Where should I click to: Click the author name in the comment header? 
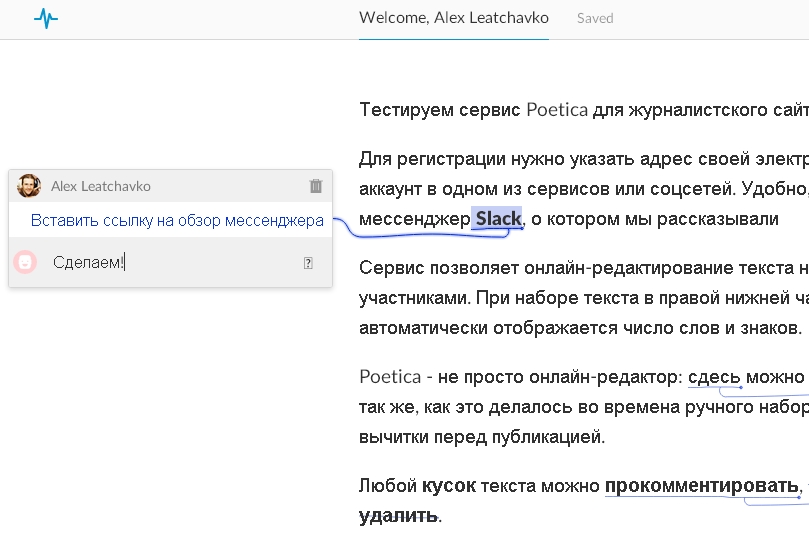pyautogui.click(x=101, y=186)
